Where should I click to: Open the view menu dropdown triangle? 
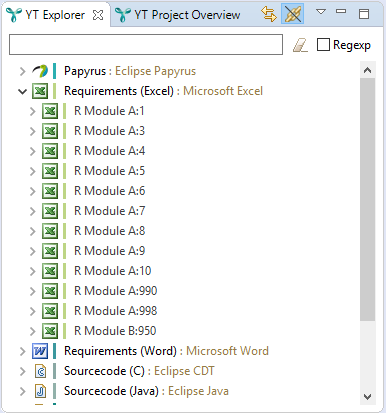321,12
